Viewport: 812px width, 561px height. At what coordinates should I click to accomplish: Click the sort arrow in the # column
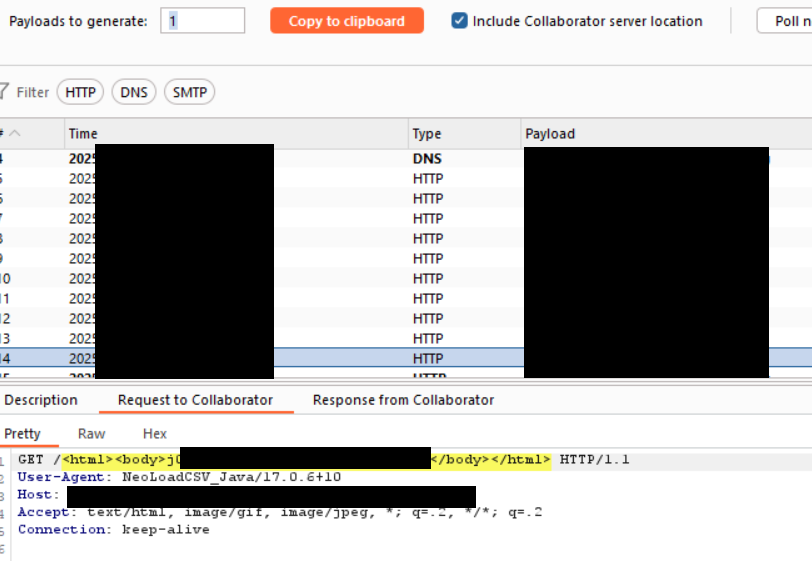tap(15, 133)
